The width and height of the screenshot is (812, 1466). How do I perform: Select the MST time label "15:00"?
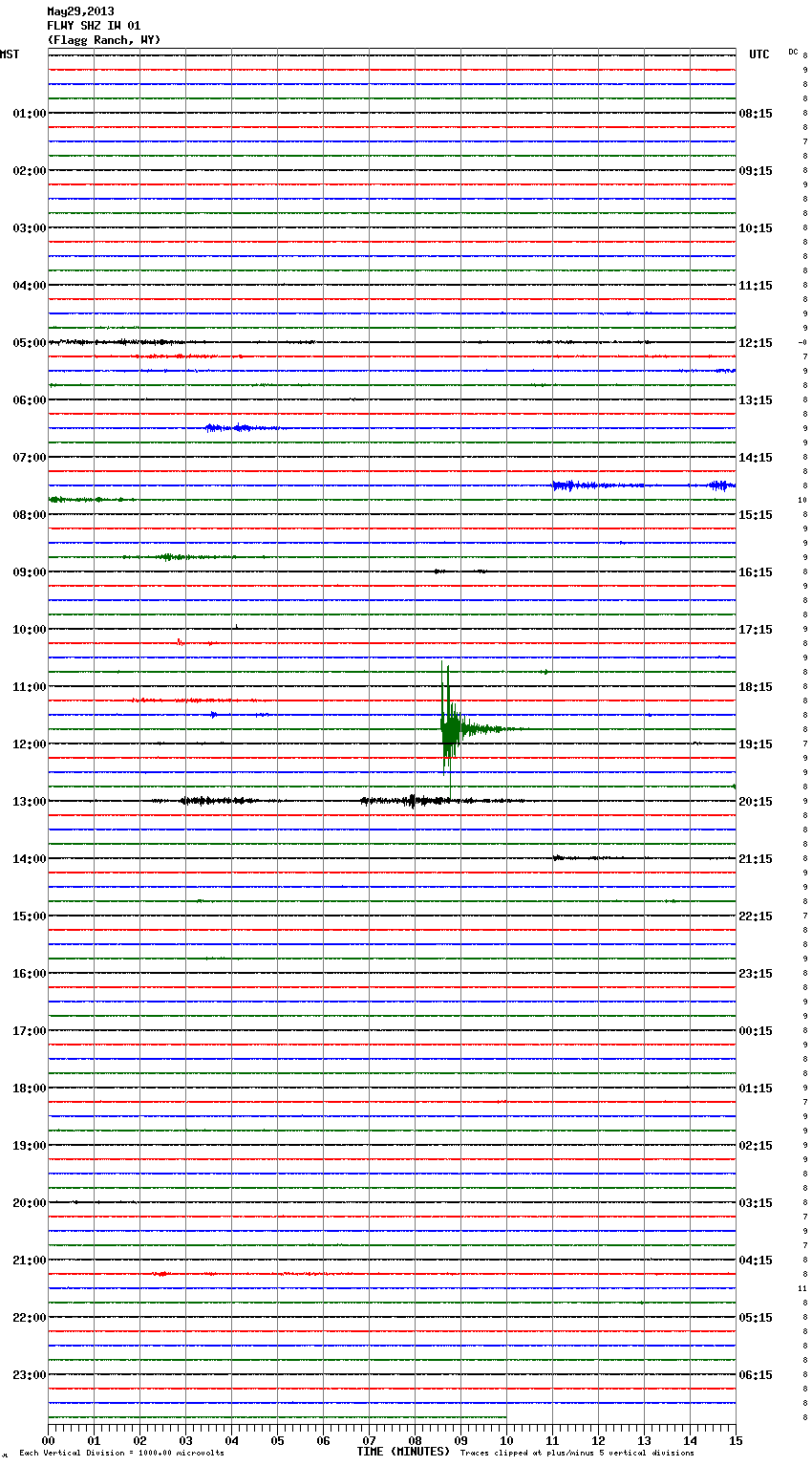(30, 916)
